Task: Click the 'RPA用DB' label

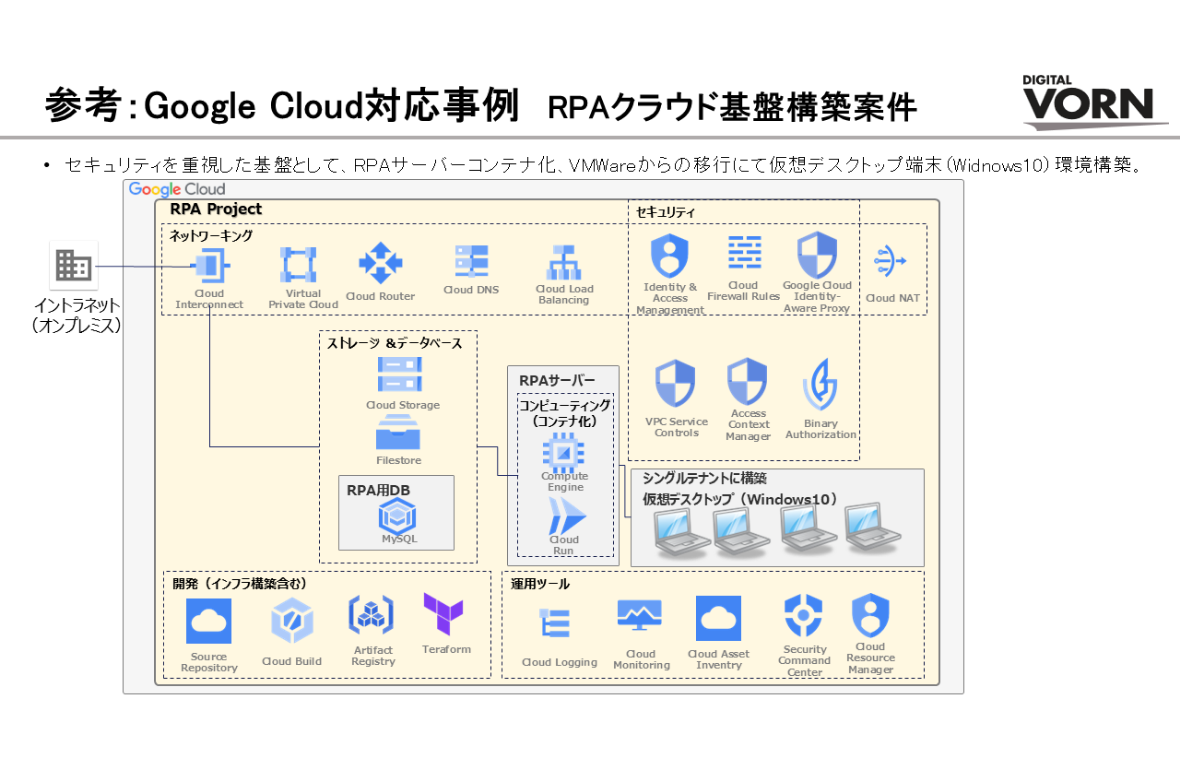Action: click(379, 490)
